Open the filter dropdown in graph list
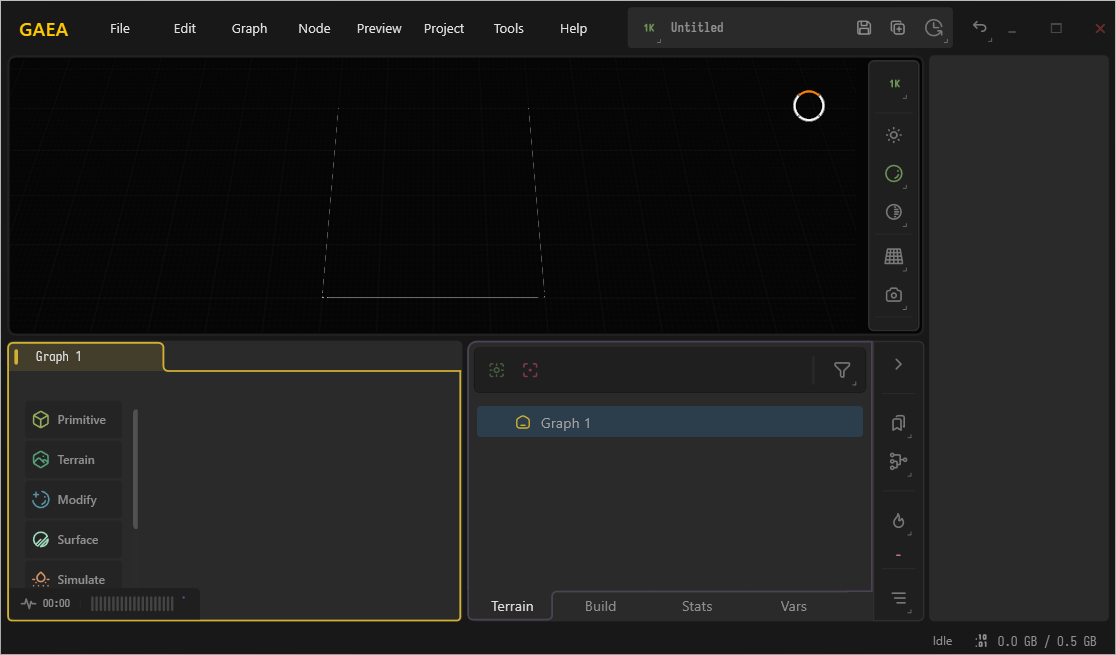Viewport: 1116px width, 655px height. point(842,371)
